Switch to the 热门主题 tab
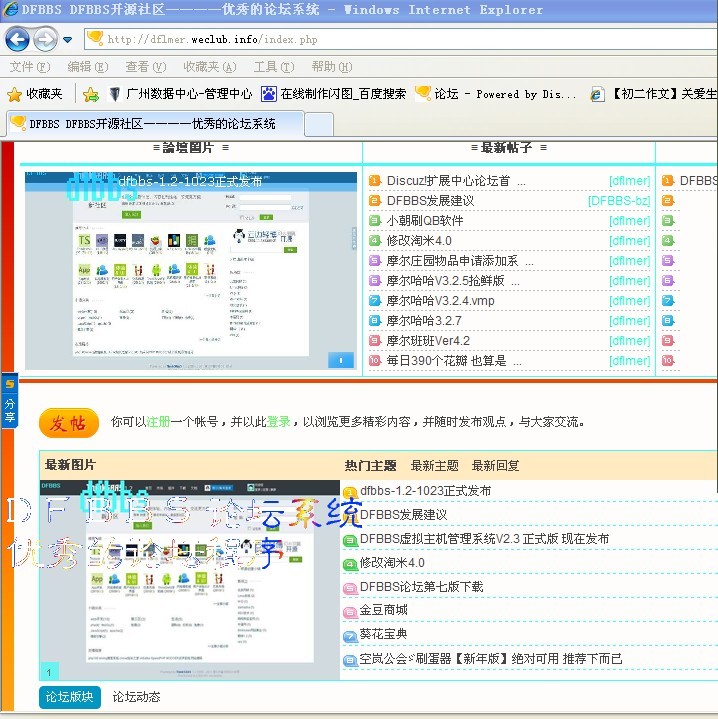The width and height of the screenshot is (718, 719). click(370, 466)
